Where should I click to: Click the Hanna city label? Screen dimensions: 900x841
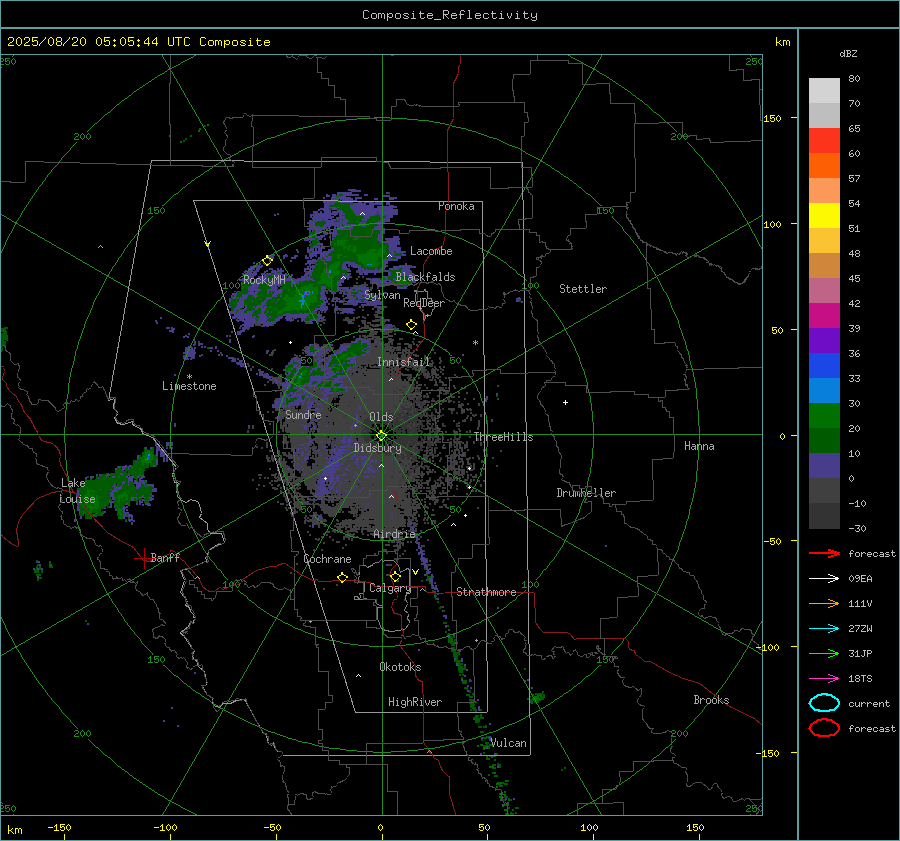tap(699, 446)
